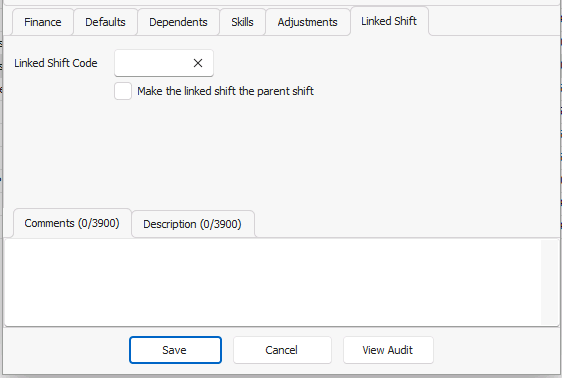Image resolution: width=562 pixels, height=378 pixels.
Task: Select the Skills tab
Action: point(242,22)
